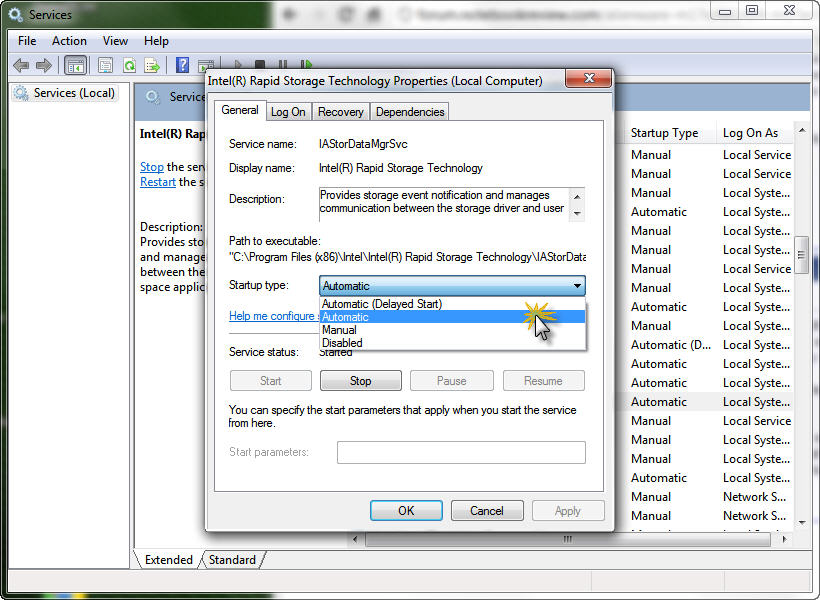Click the Stop the service link
820x600 pixels.
coord(152,167)
